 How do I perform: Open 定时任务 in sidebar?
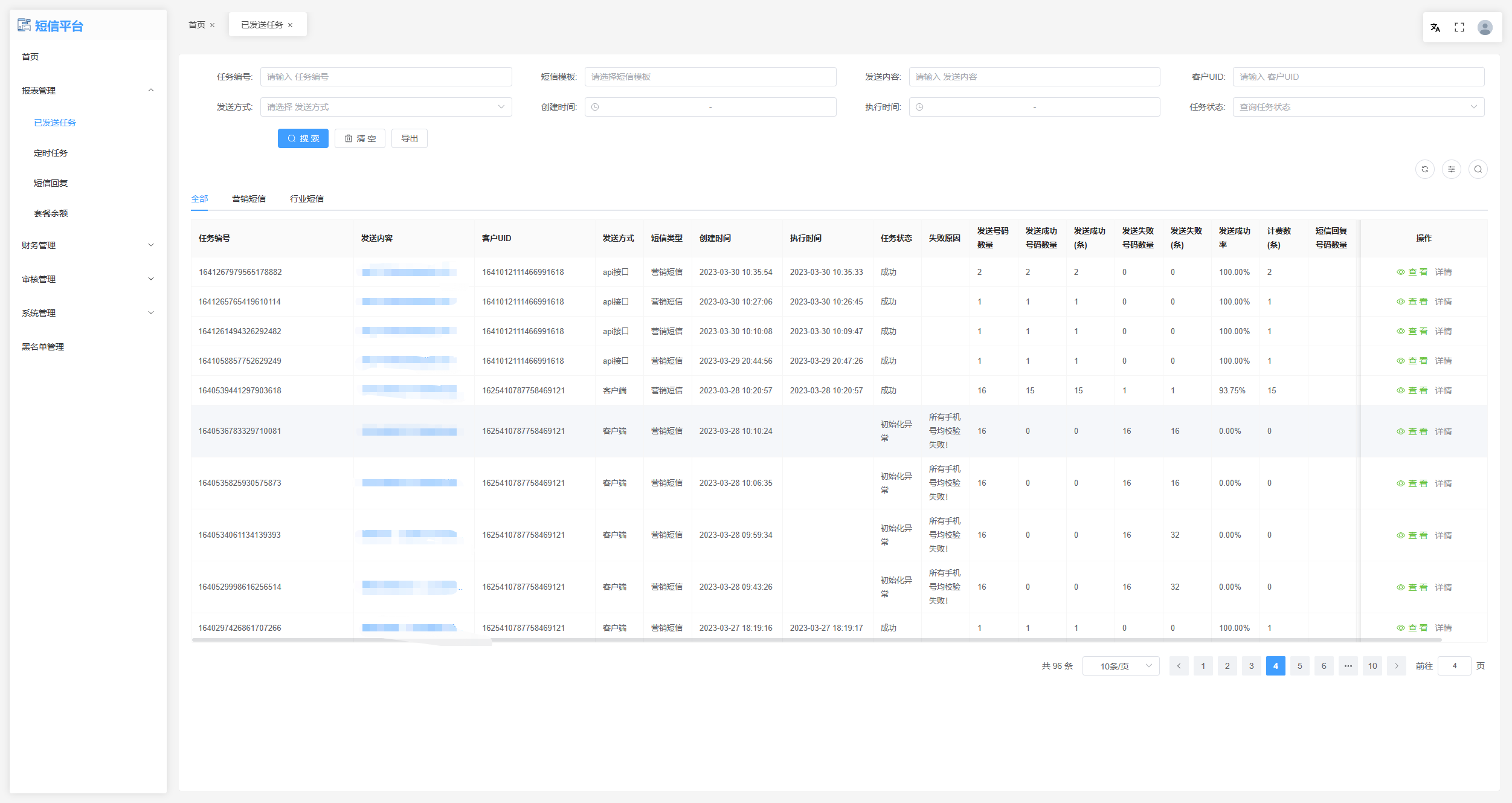(x=51, y=153)
